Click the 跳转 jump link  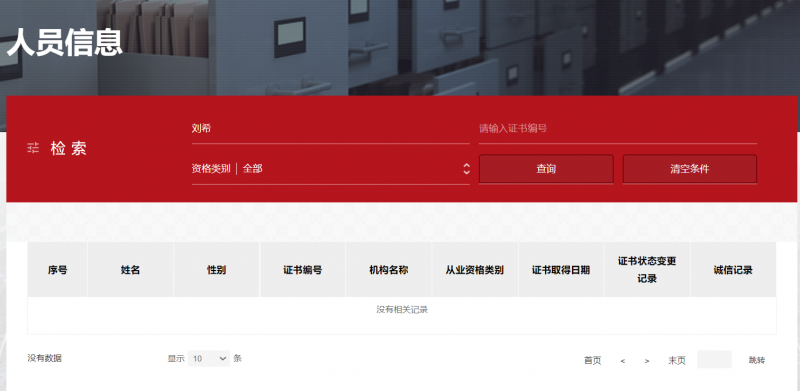[757, 360]
